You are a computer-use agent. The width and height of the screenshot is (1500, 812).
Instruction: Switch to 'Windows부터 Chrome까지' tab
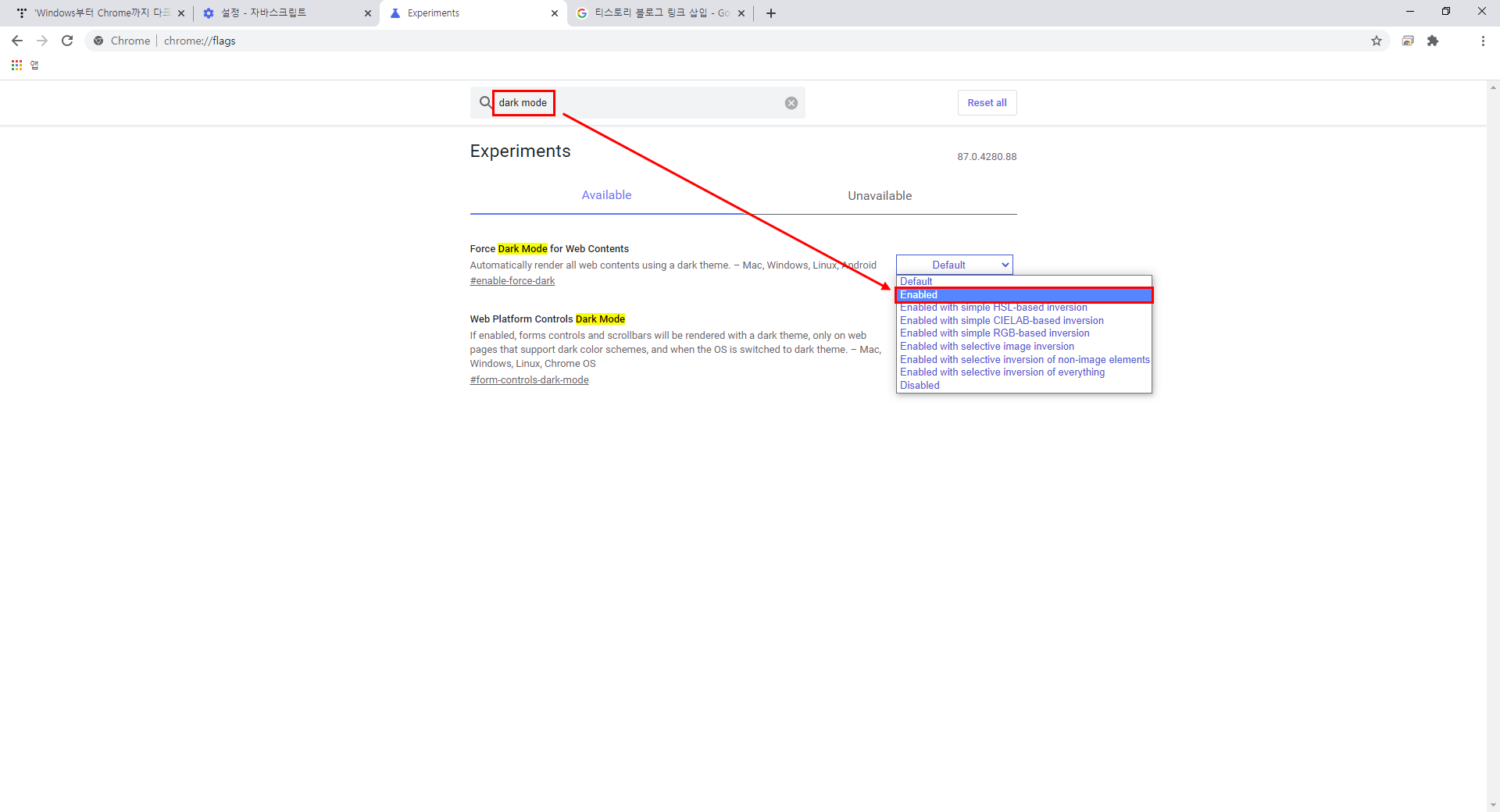click(100, 13)
